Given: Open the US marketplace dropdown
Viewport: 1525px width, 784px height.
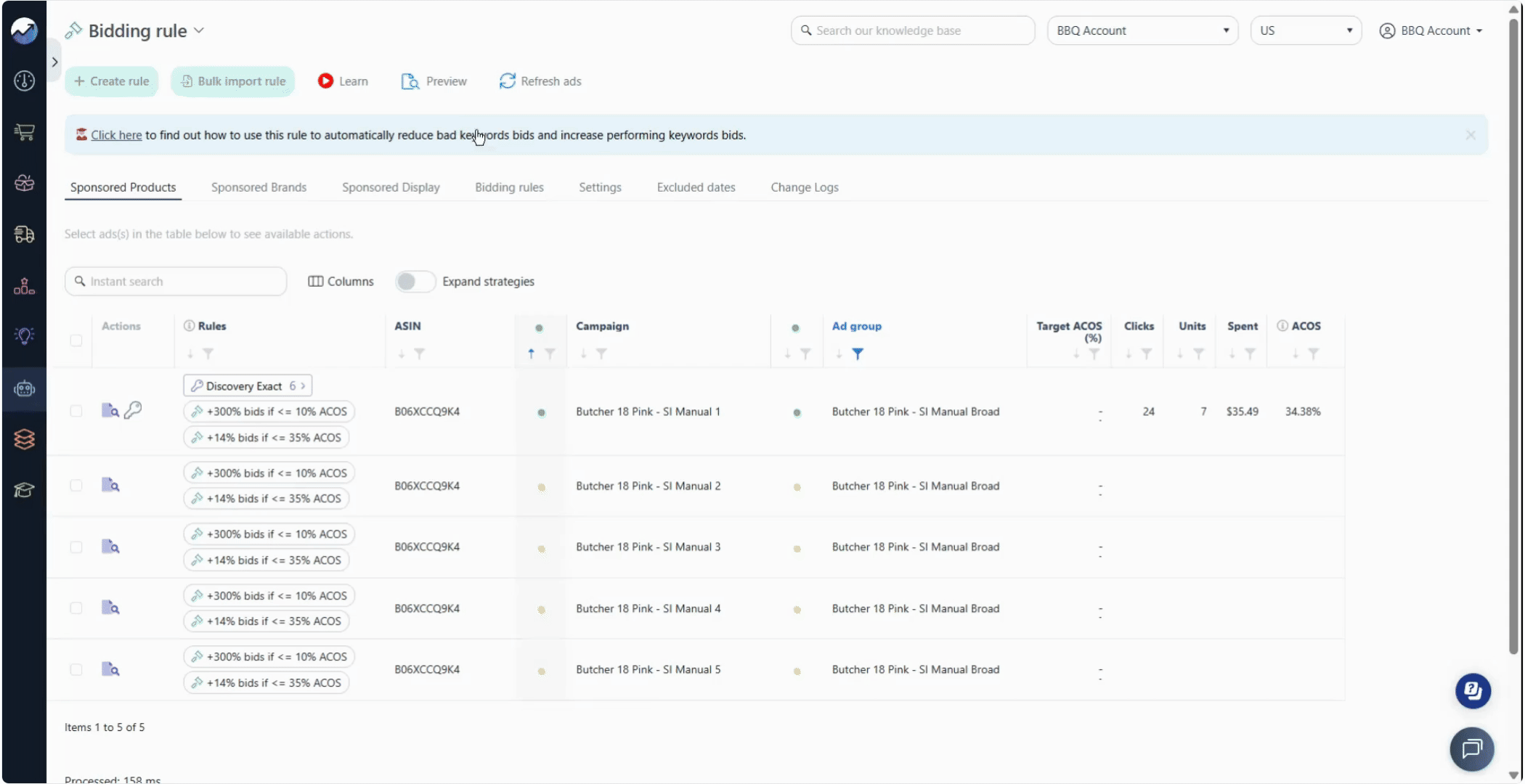Looking at the screenshot, I should [x=1306, y=30].
